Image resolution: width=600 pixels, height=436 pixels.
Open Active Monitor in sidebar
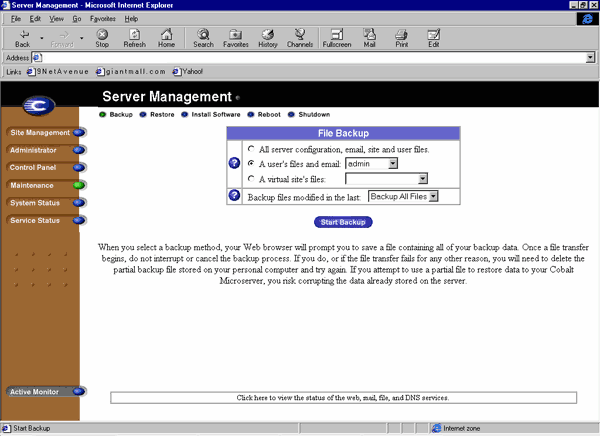click(x=46, y=392)
